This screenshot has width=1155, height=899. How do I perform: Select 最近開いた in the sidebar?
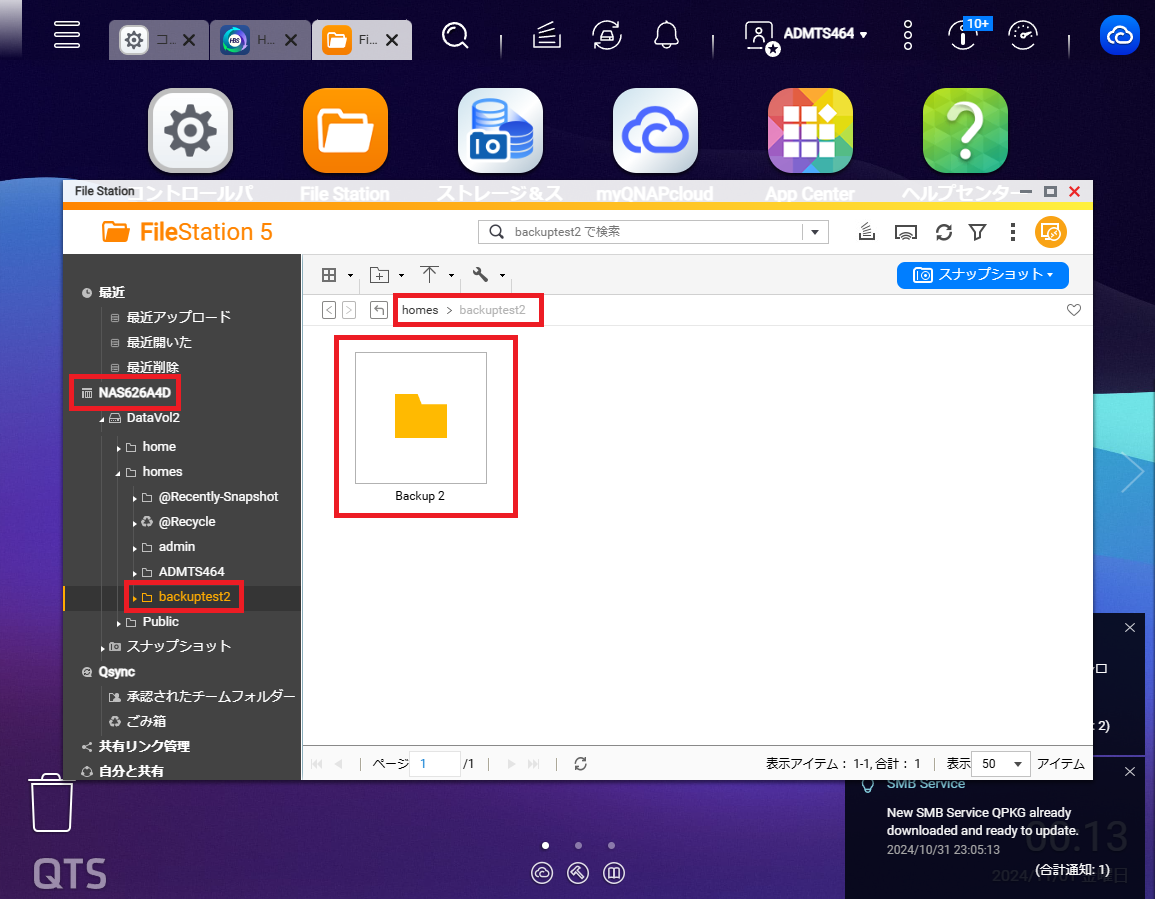[159, 343]
